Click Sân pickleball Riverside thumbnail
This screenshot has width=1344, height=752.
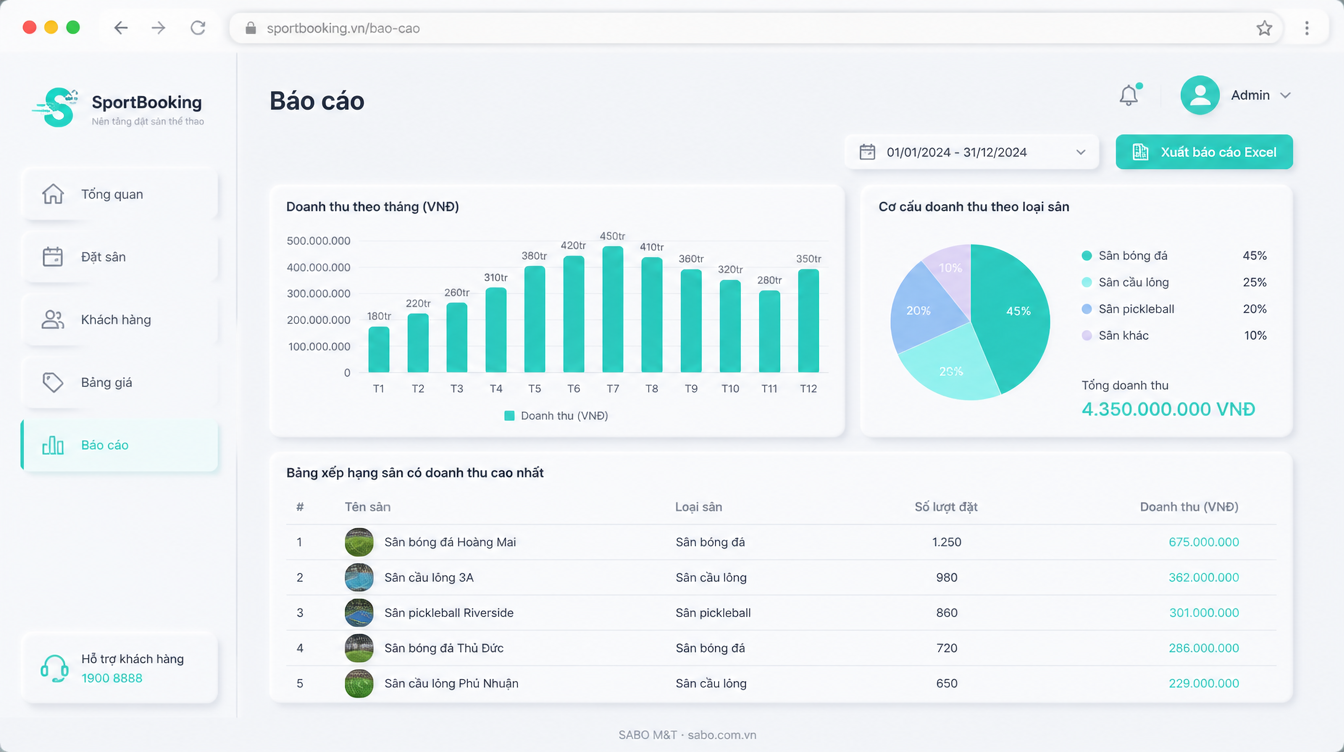[359, 613]
